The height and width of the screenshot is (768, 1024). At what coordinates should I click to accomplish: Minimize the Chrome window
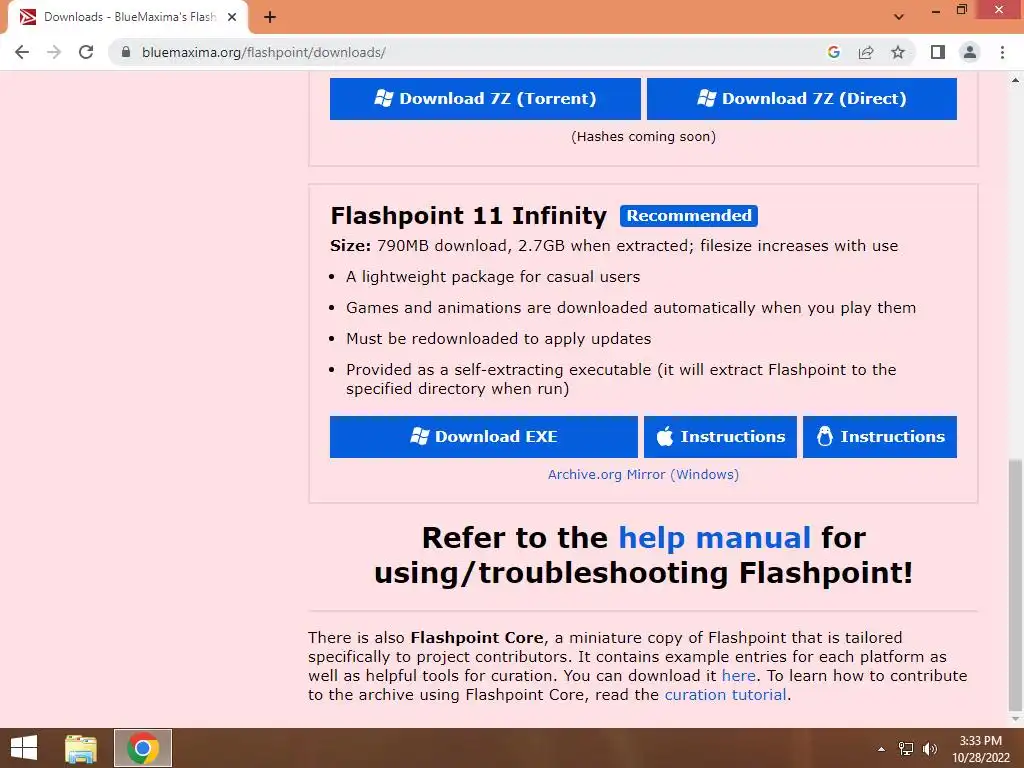coord(935,10)
